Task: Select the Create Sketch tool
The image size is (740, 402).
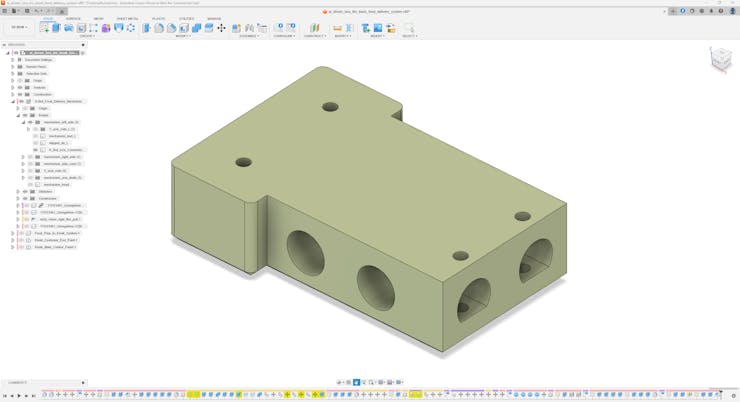Action: (44, 28)
